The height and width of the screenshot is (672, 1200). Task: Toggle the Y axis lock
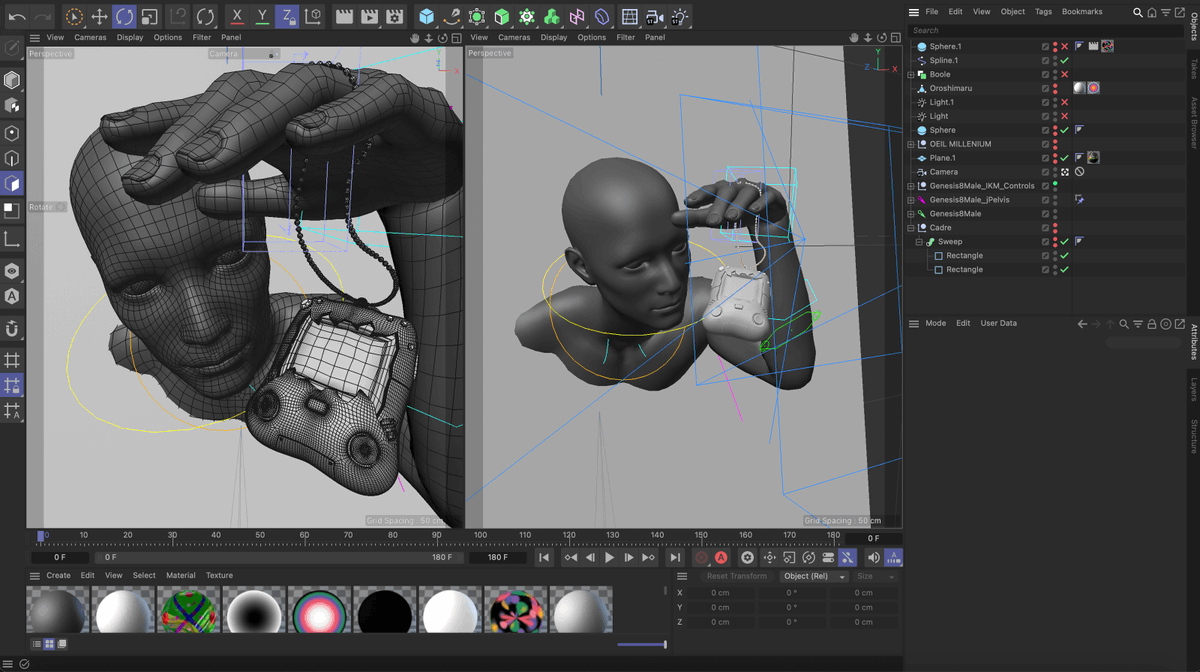pos(262,17)
